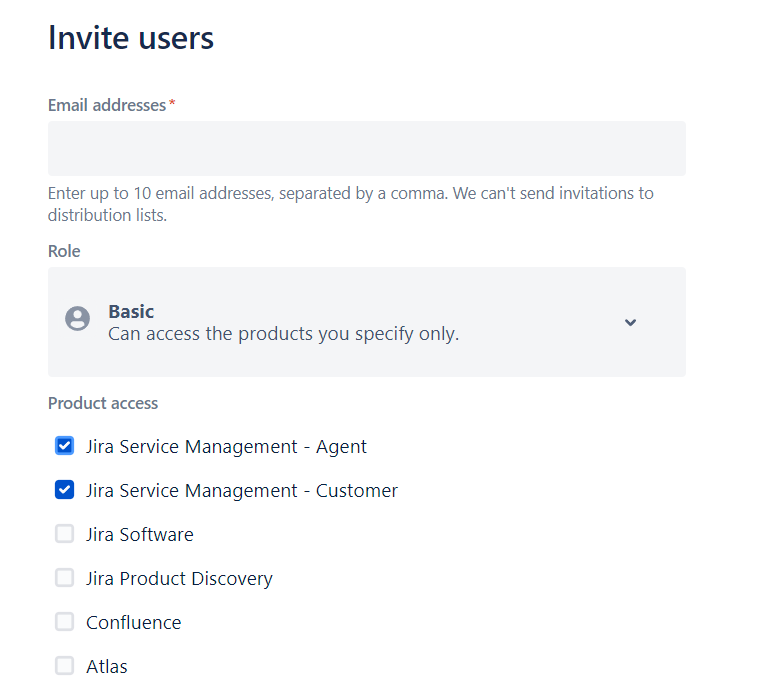
Task: Click the "Invite users" heading
Action: point(131,38)
